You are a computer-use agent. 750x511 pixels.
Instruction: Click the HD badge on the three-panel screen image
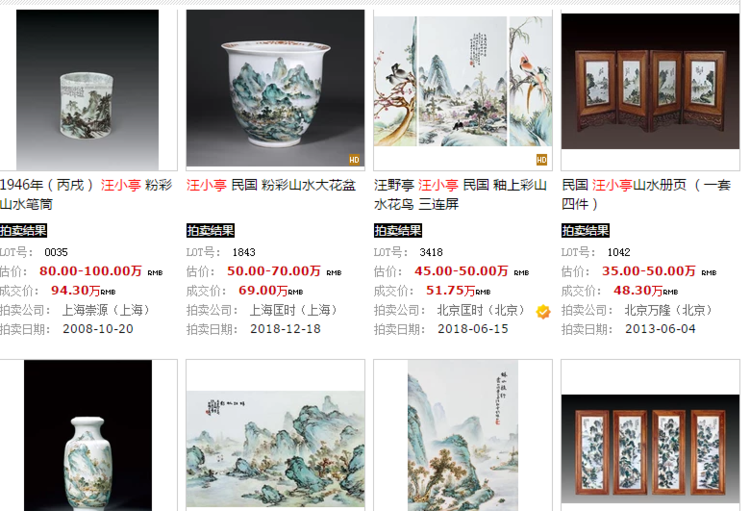(541, 160)
